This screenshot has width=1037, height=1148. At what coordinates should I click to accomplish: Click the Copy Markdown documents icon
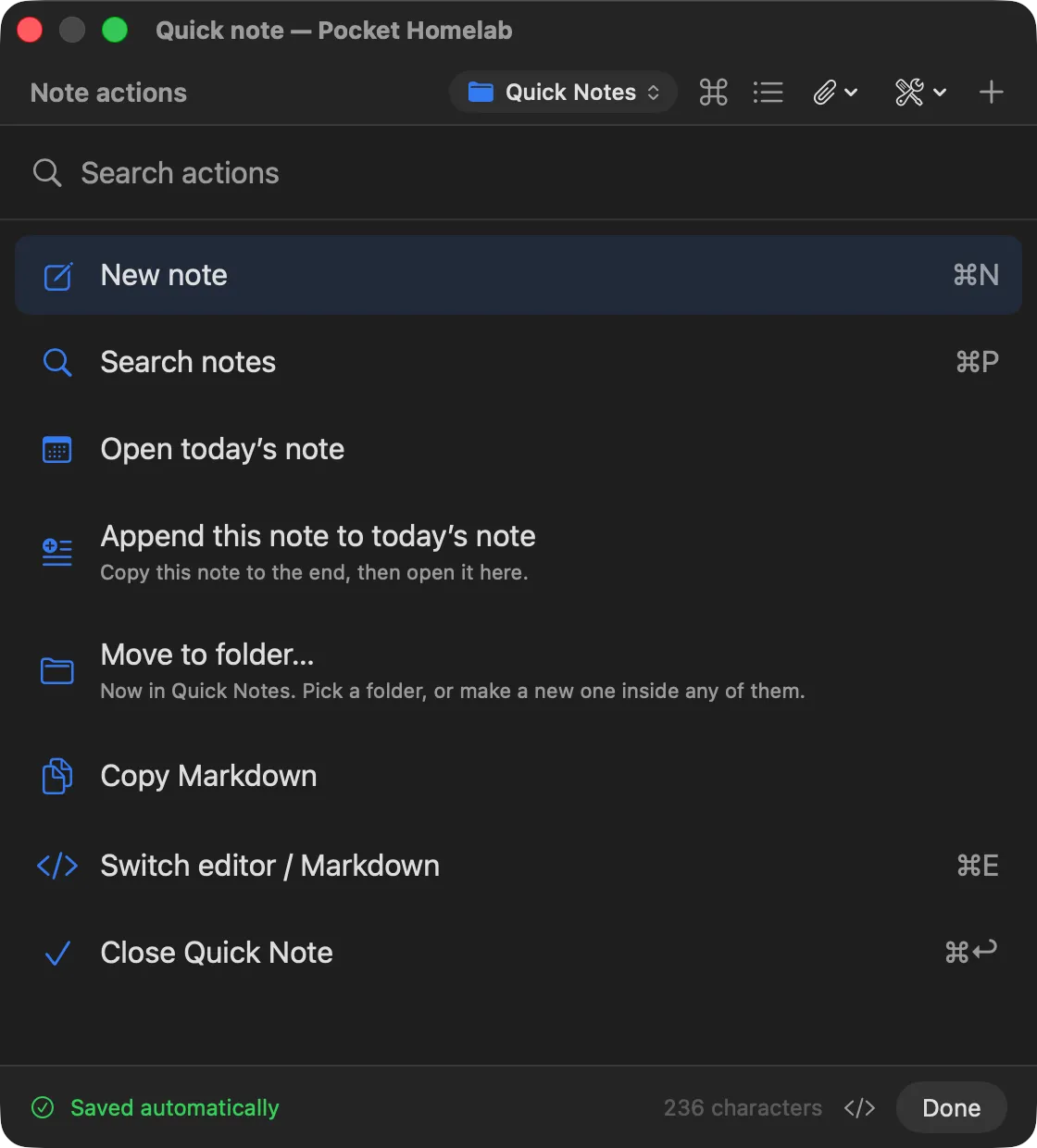pos(57,776)
